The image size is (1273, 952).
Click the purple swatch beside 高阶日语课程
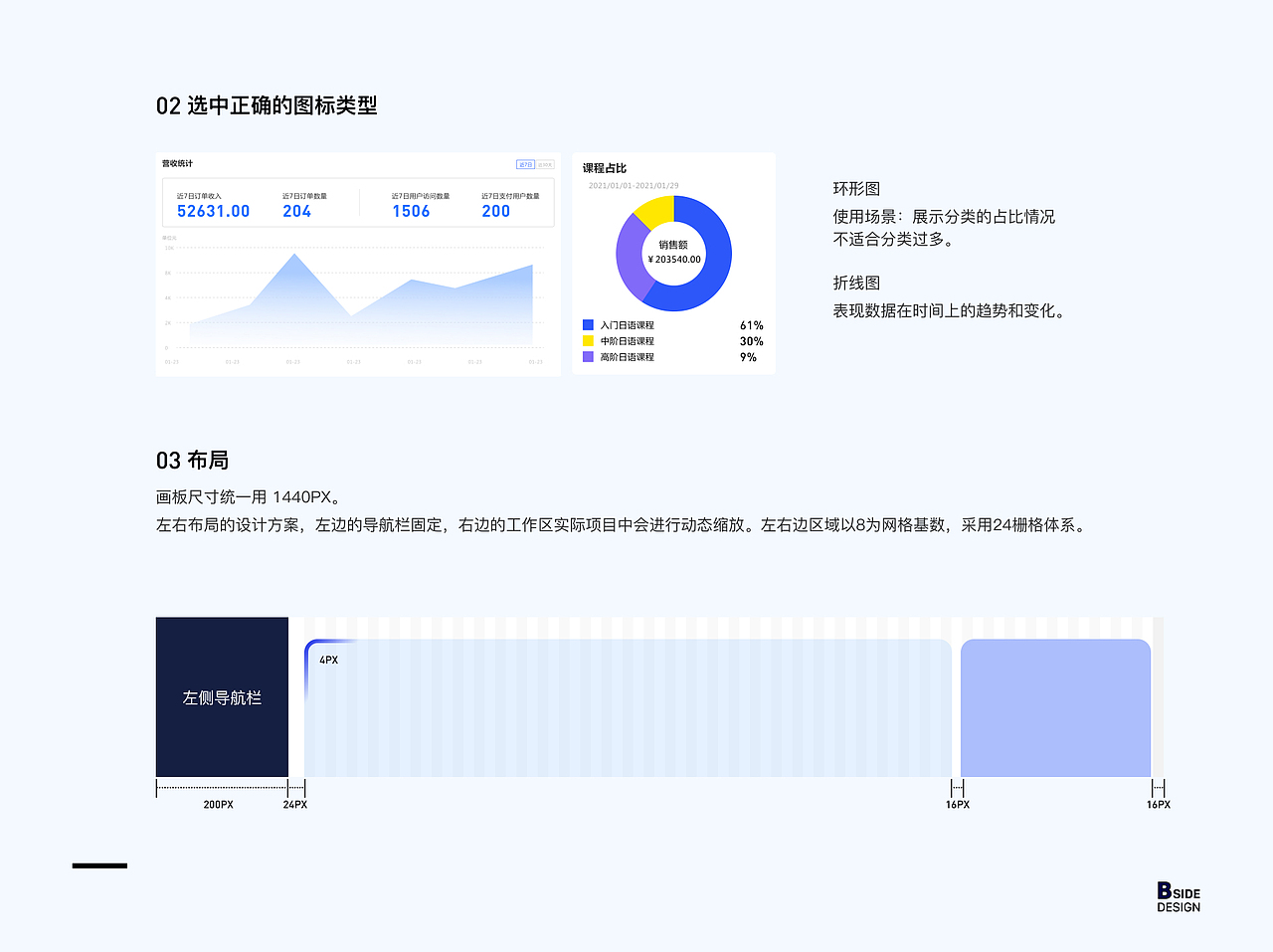[588, 357]
